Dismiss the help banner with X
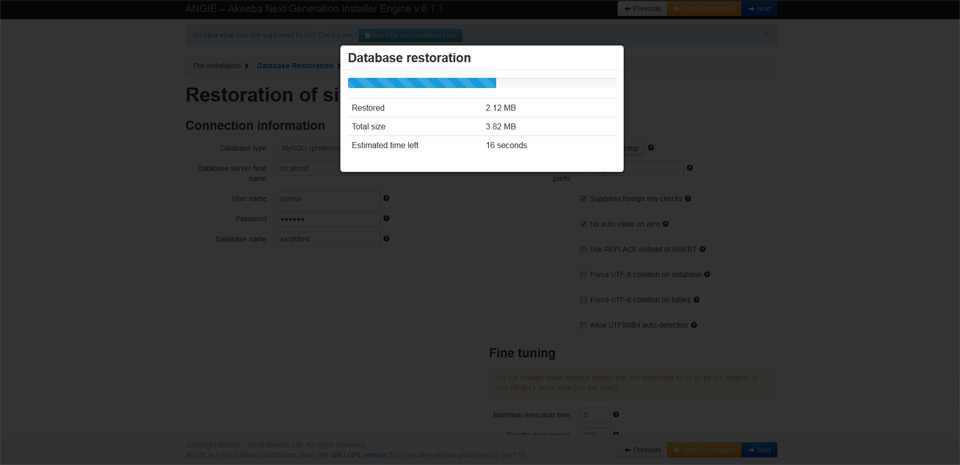Viewport: 960px width, 465px height. [x=766, y=33]
